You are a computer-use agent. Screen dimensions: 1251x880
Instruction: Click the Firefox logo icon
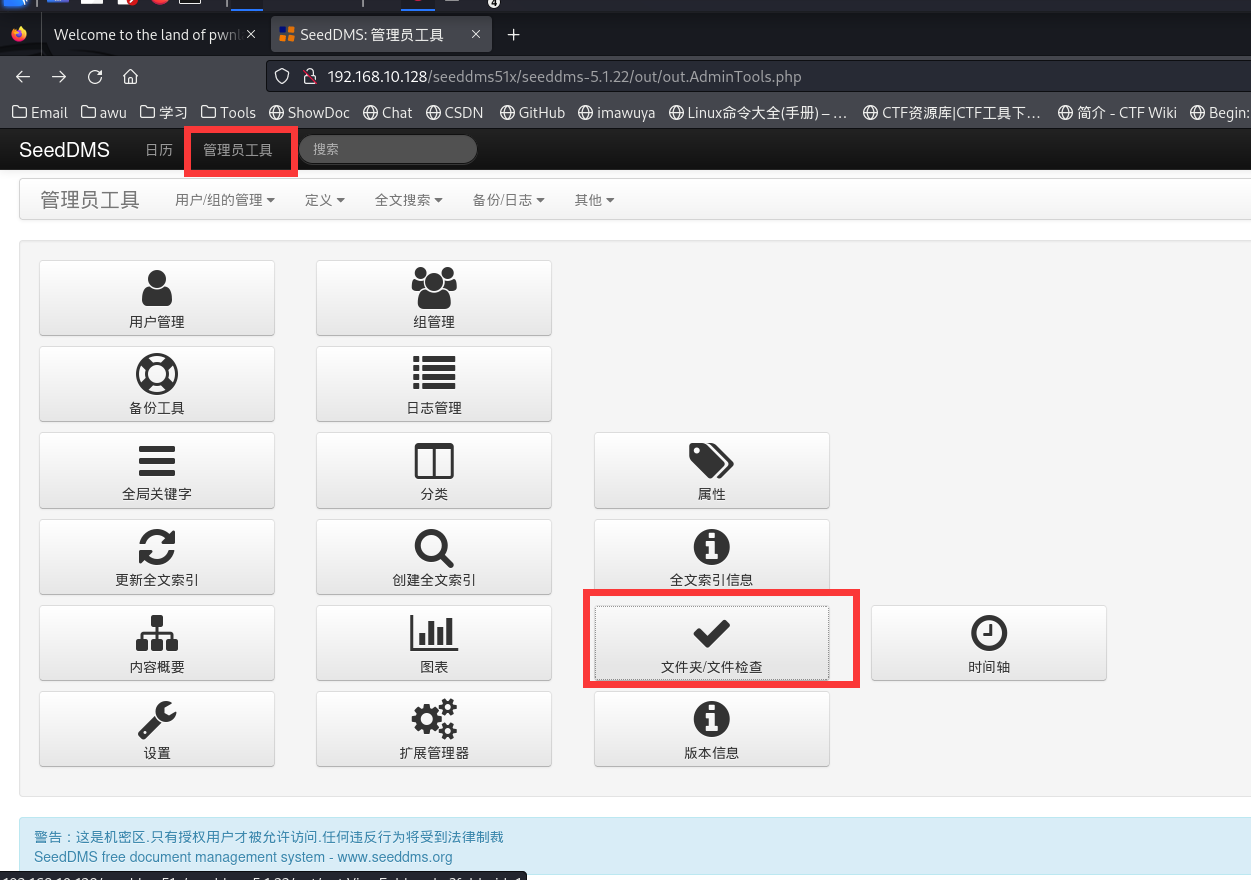coord(19,35)
